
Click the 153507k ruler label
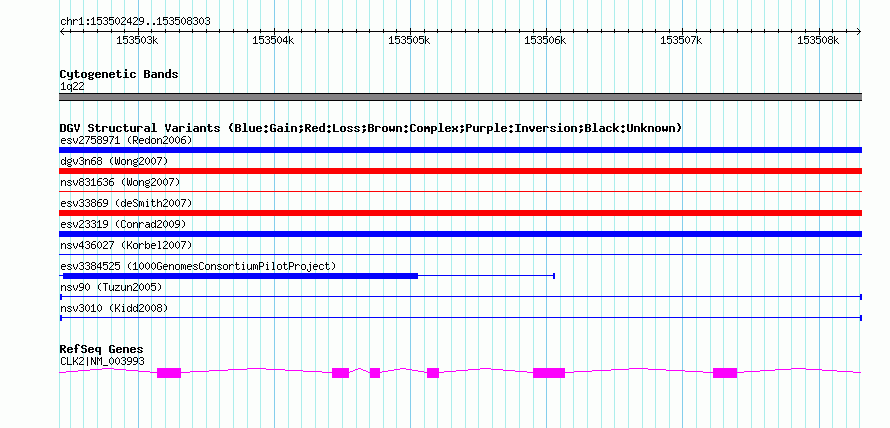[681, 41]
